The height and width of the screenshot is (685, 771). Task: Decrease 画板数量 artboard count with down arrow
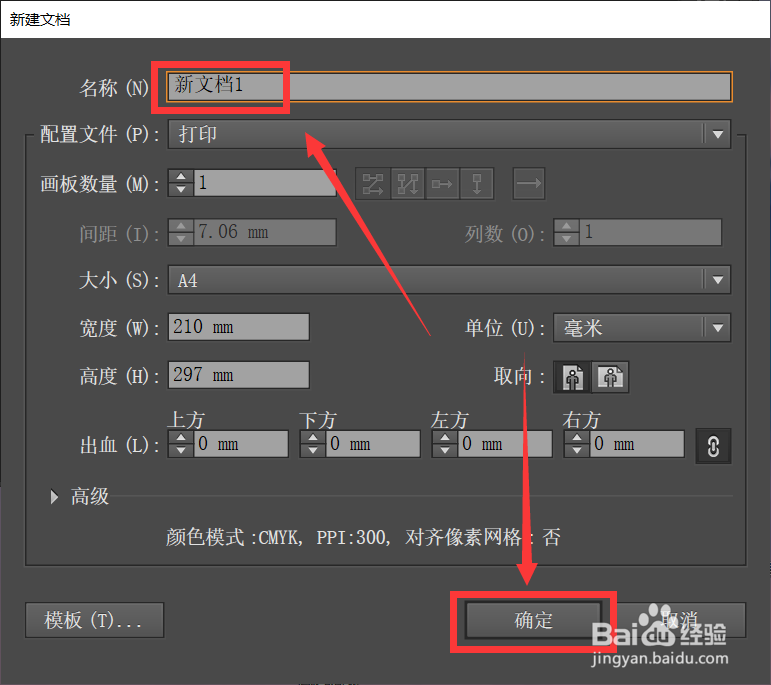[x=181, y=189]
